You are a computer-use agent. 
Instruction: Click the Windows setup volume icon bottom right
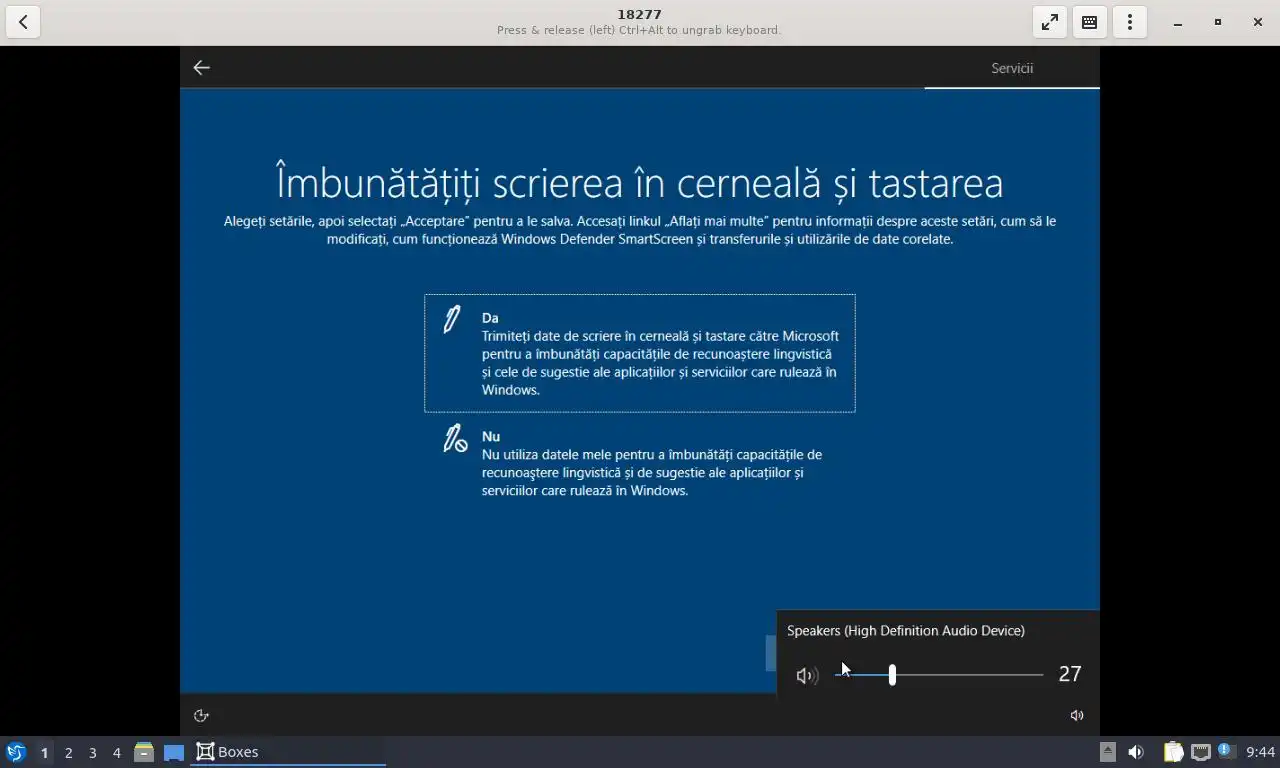(1077, 715)
